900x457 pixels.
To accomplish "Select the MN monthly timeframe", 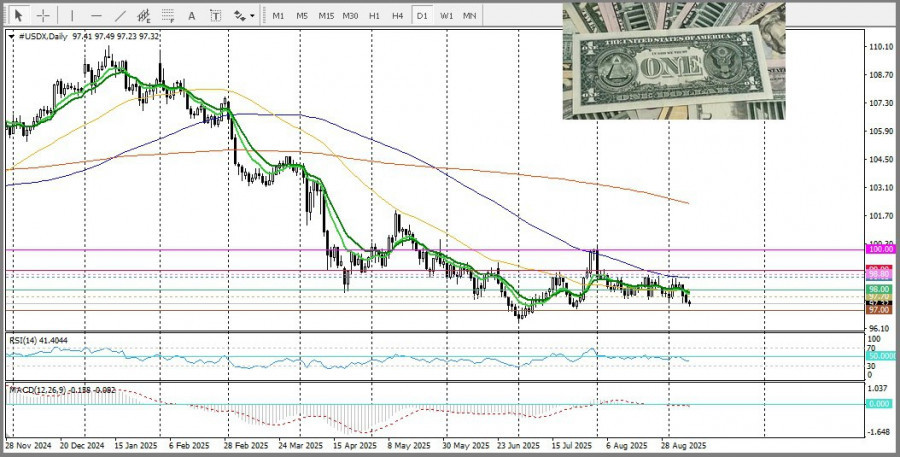I will pos(469,16).
